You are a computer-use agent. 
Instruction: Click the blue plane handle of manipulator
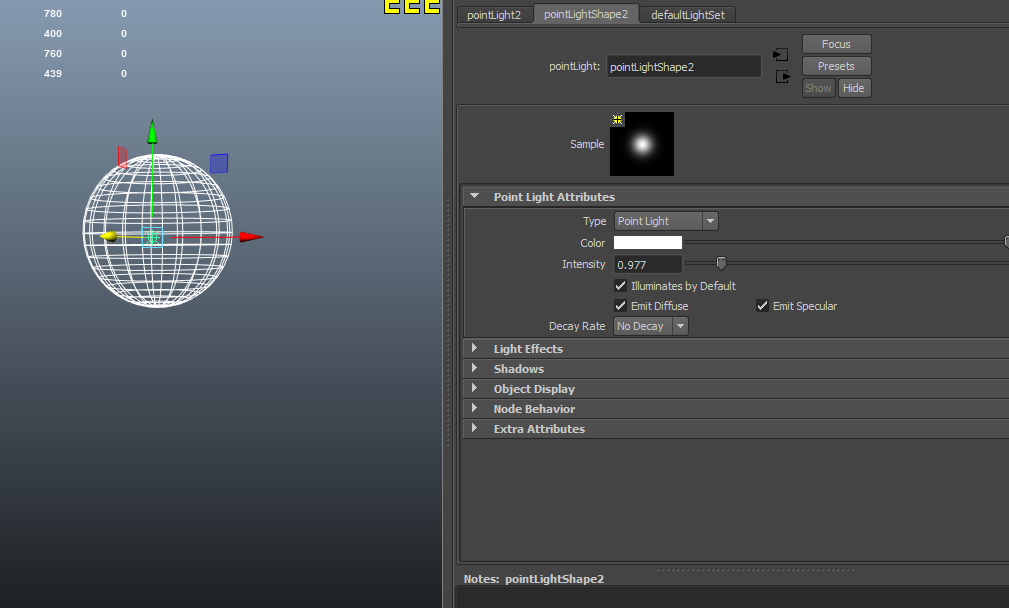point(219,163)
